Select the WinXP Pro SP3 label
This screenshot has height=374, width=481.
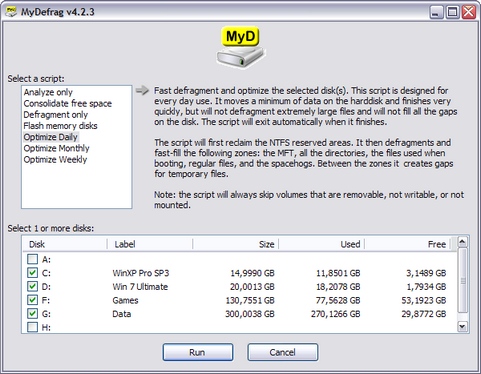point(141,273)
